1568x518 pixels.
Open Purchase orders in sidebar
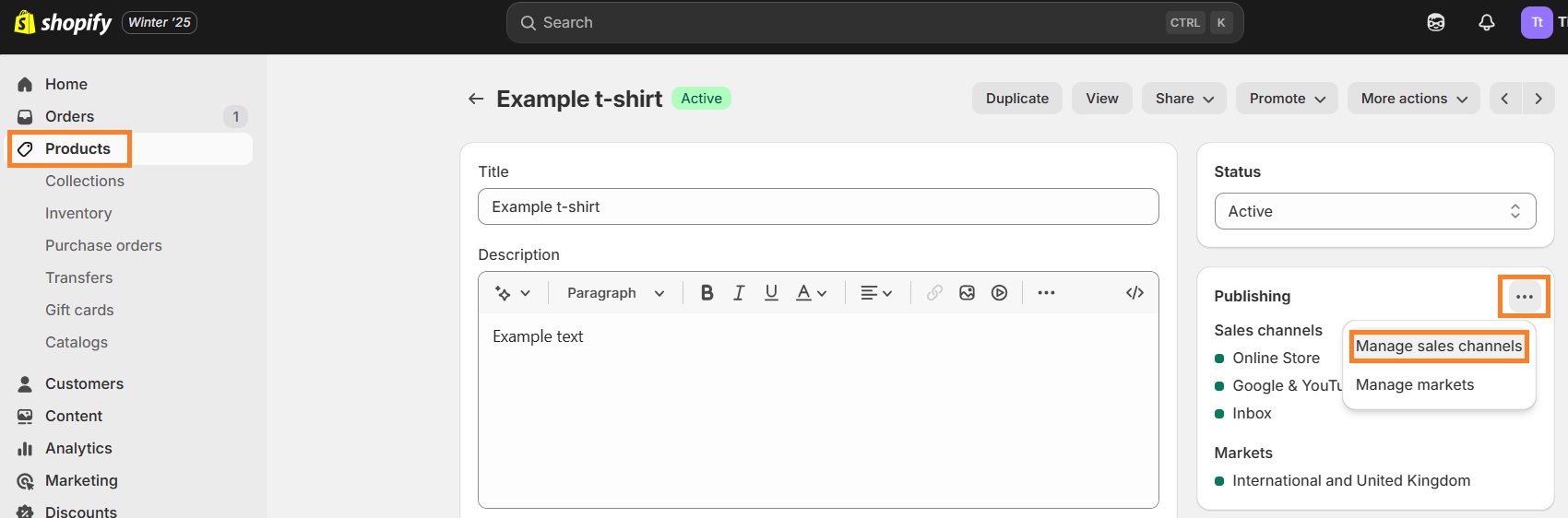click(103, 245)
